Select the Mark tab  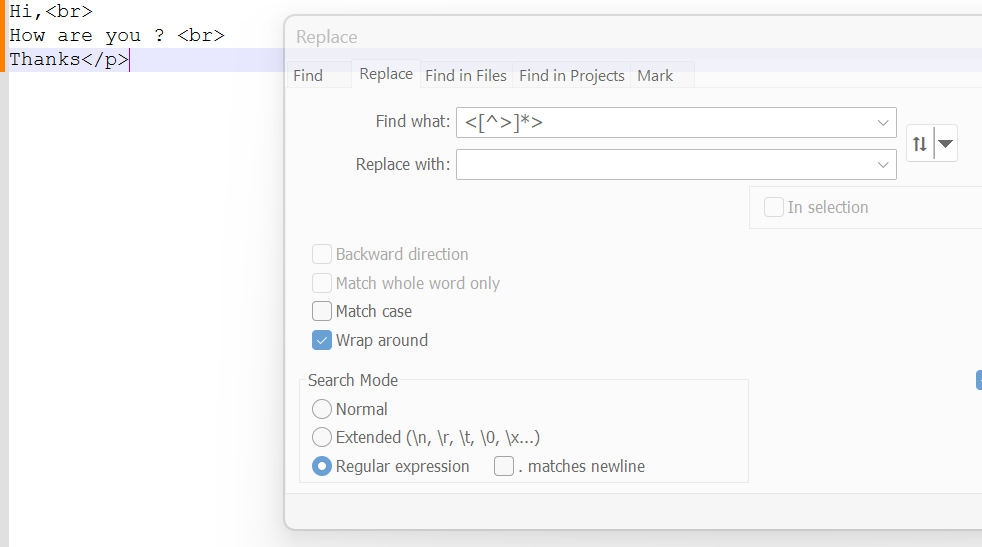click(655, 75)
